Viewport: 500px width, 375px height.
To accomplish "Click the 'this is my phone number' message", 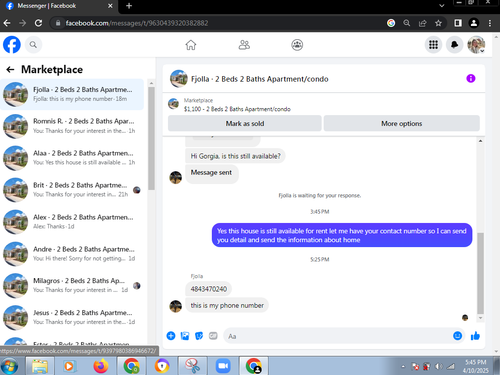I will pyautogui.click(x=227, y=305).
